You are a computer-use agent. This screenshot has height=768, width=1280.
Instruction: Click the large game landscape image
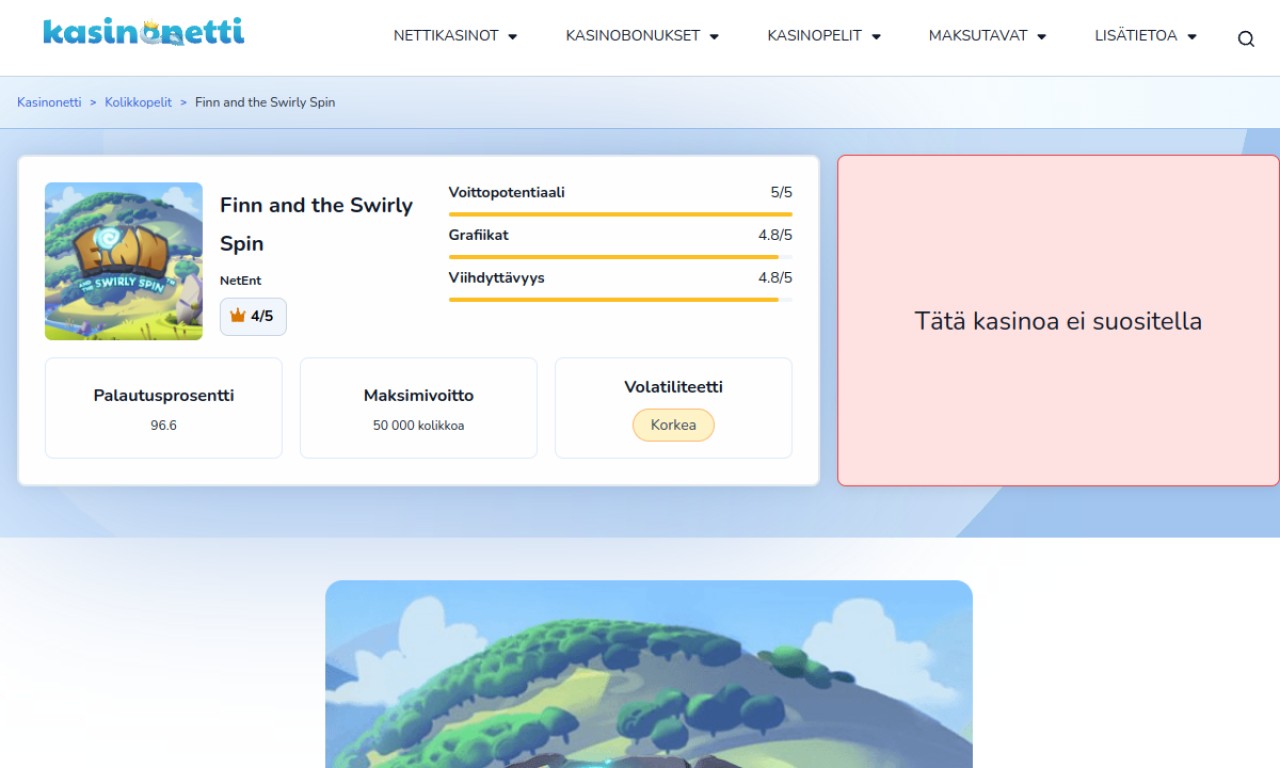click(649, 674)
